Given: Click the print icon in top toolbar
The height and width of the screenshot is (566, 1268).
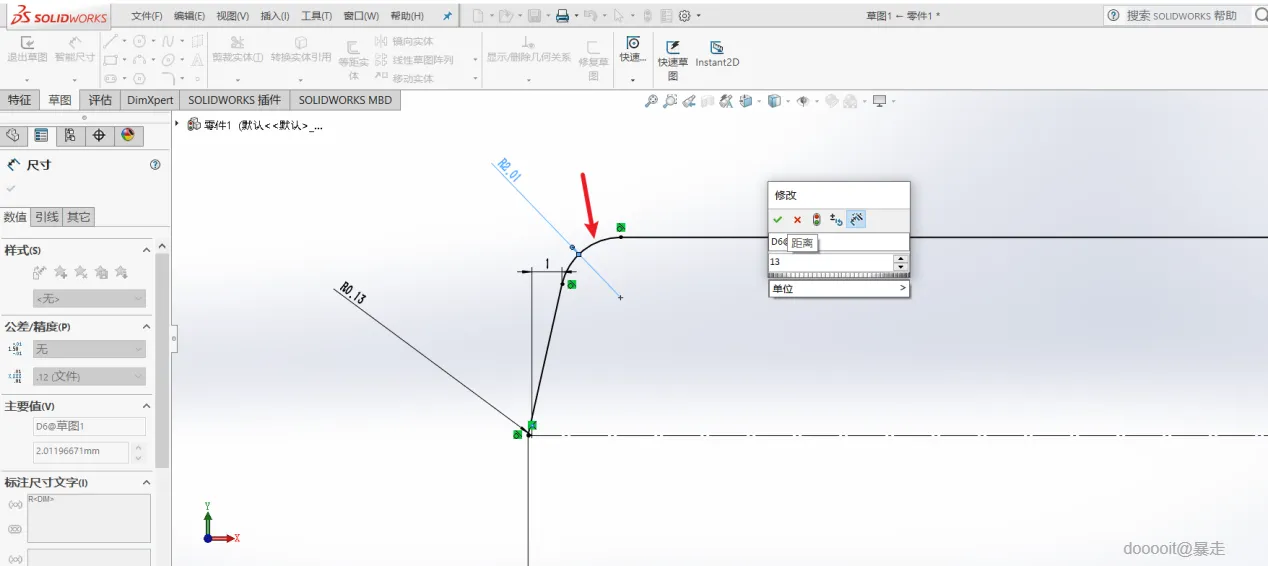Looking at the screenshot, I should (562, 16).
